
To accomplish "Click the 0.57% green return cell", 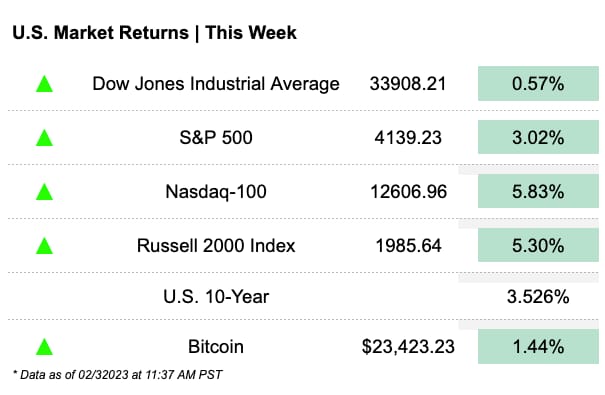I will [x=538, y=84].
